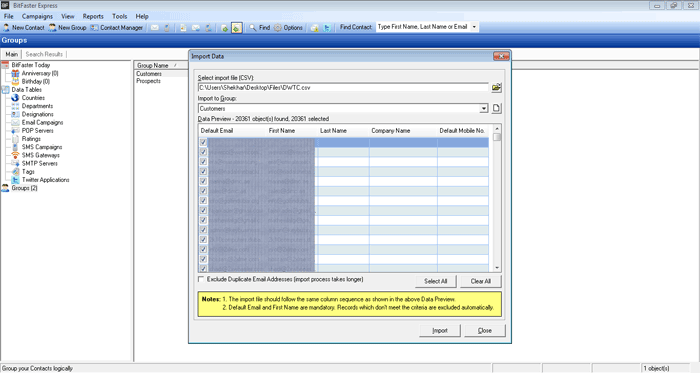Close the Import Data dialog with X

pos(501,56)
